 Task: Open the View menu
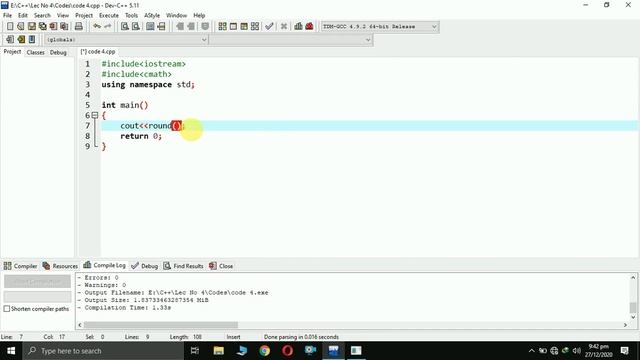(x=62, y=16)
